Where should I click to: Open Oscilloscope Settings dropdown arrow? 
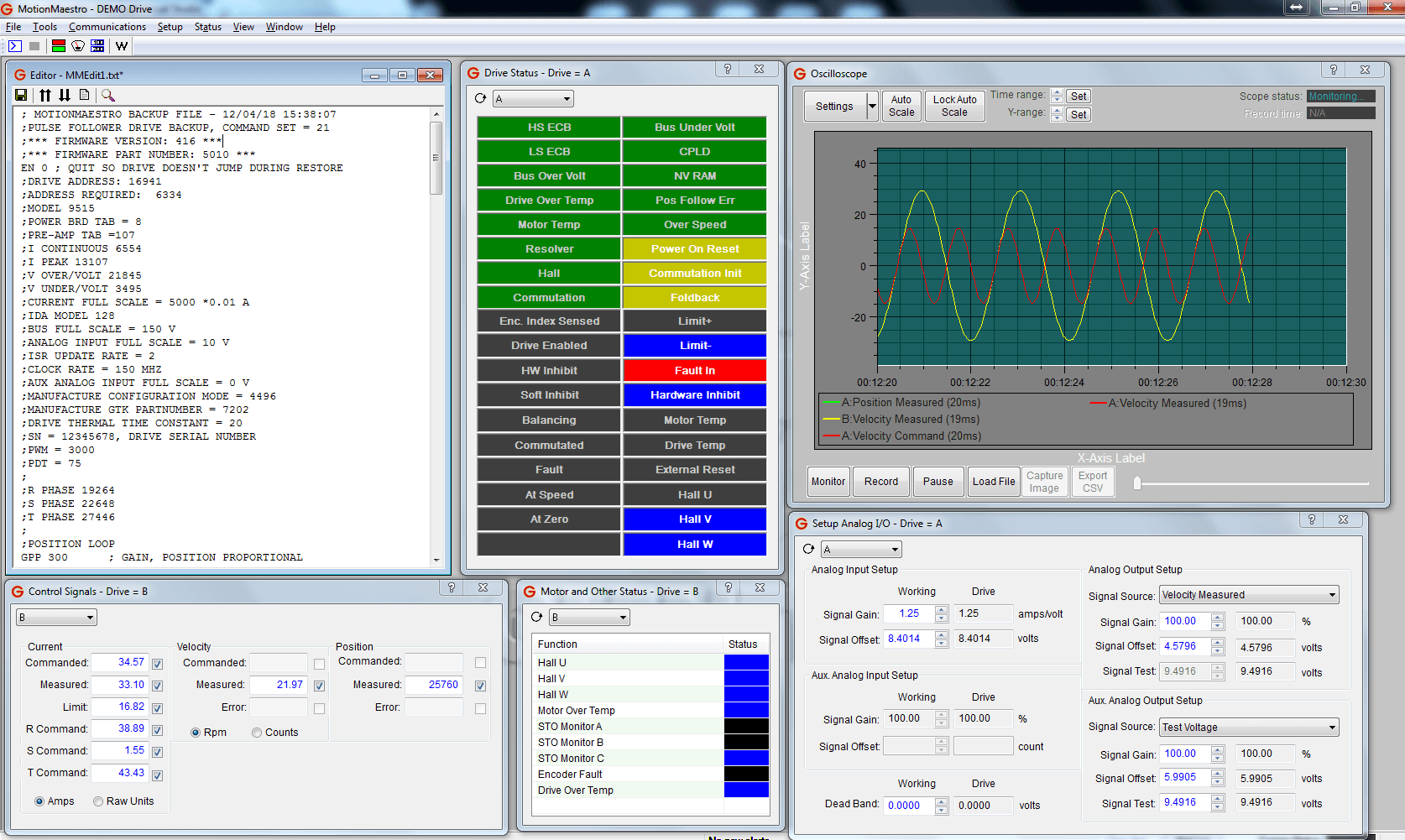pyautogui.click(x=872, y=107)
